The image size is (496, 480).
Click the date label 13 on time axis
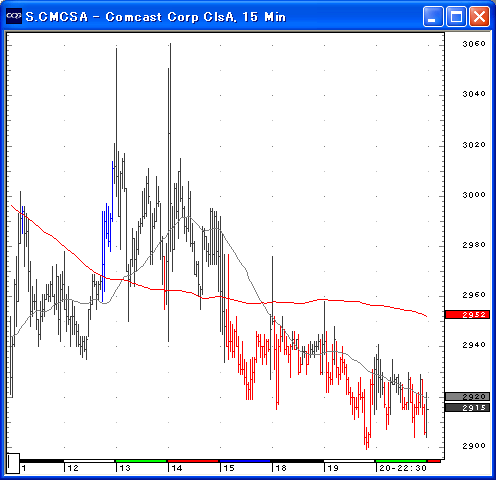click(x=125, y=468)
